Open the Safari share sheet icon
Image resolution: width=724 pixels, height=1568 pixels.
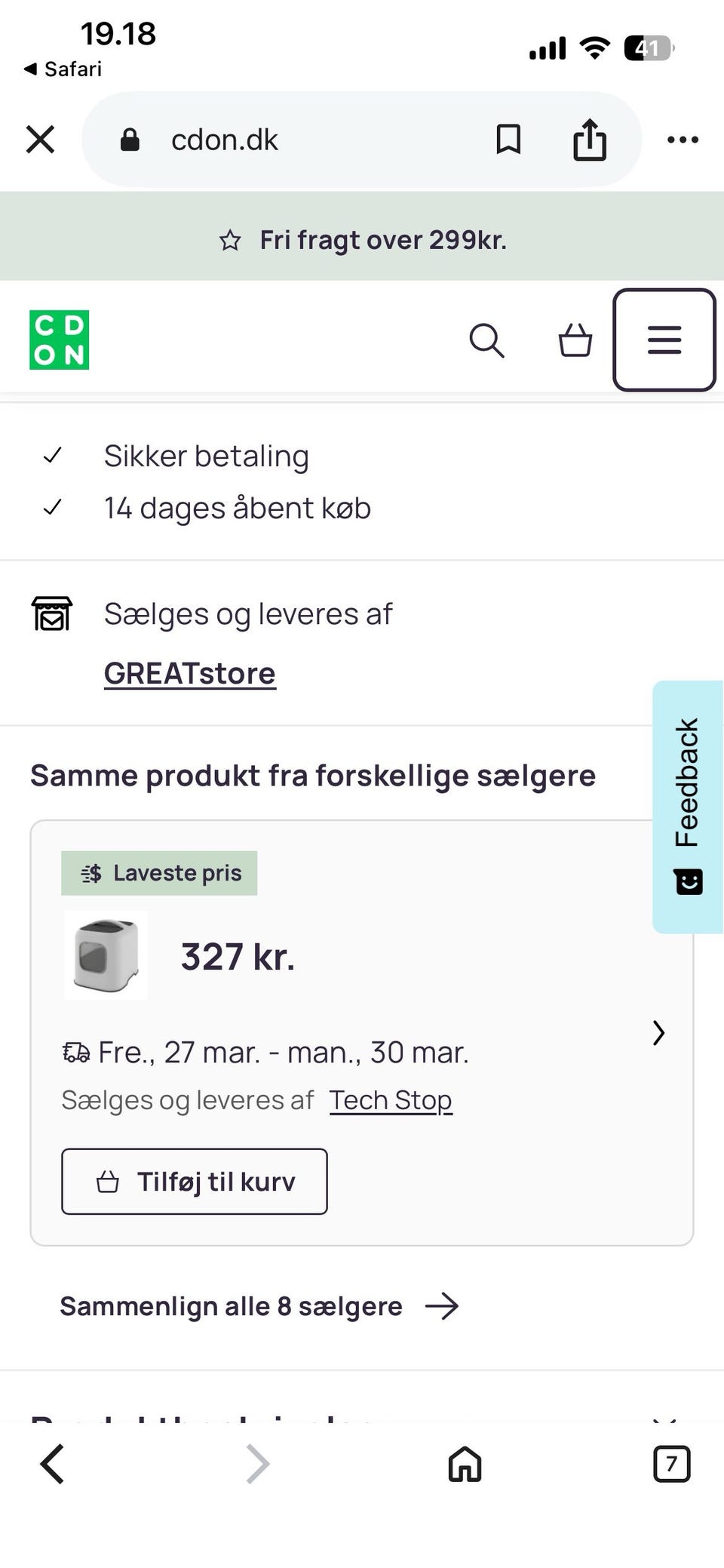590,139
